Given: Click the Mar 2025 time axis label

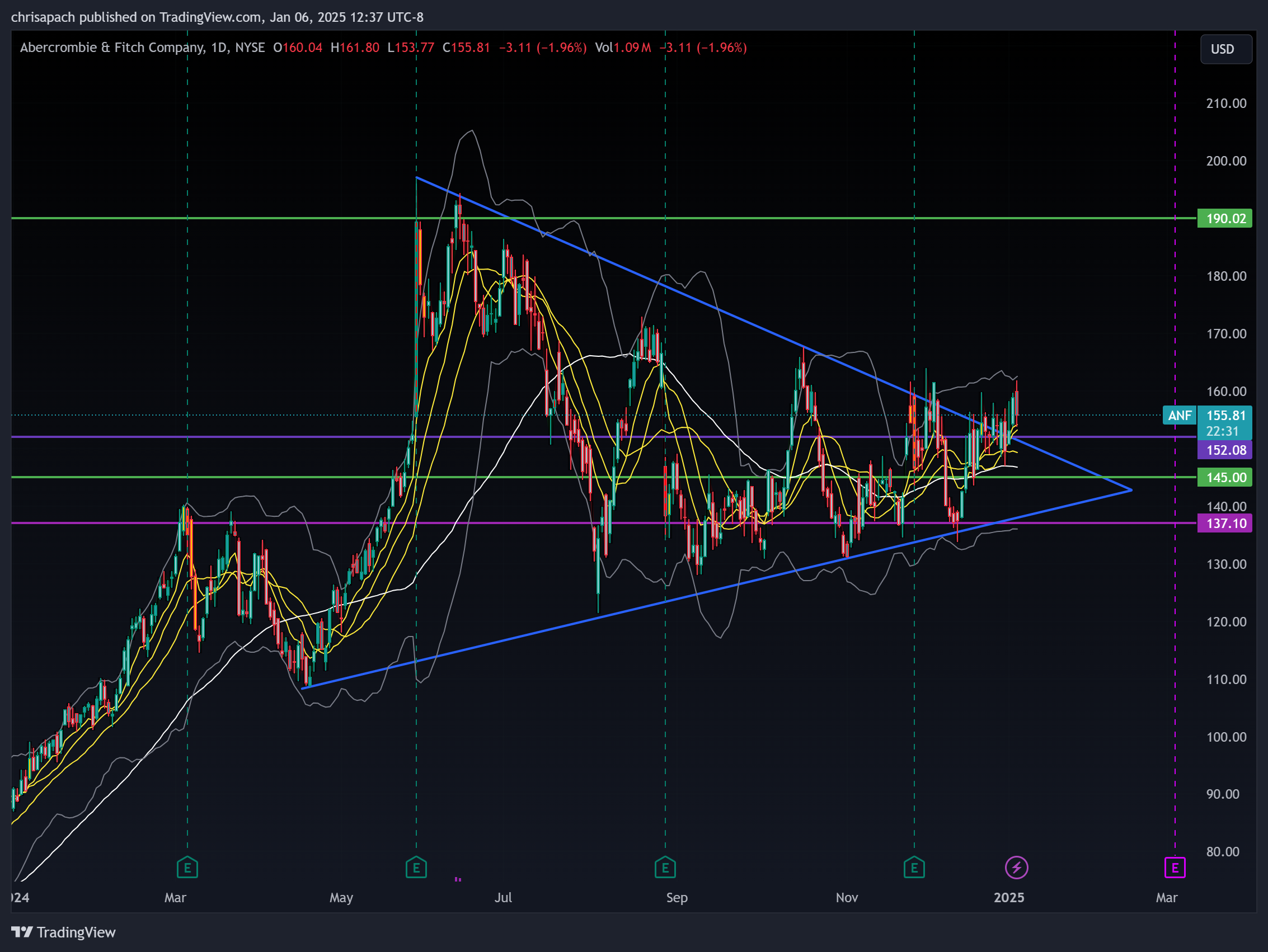Looking at the screenshot, I should click(1166, 898).
